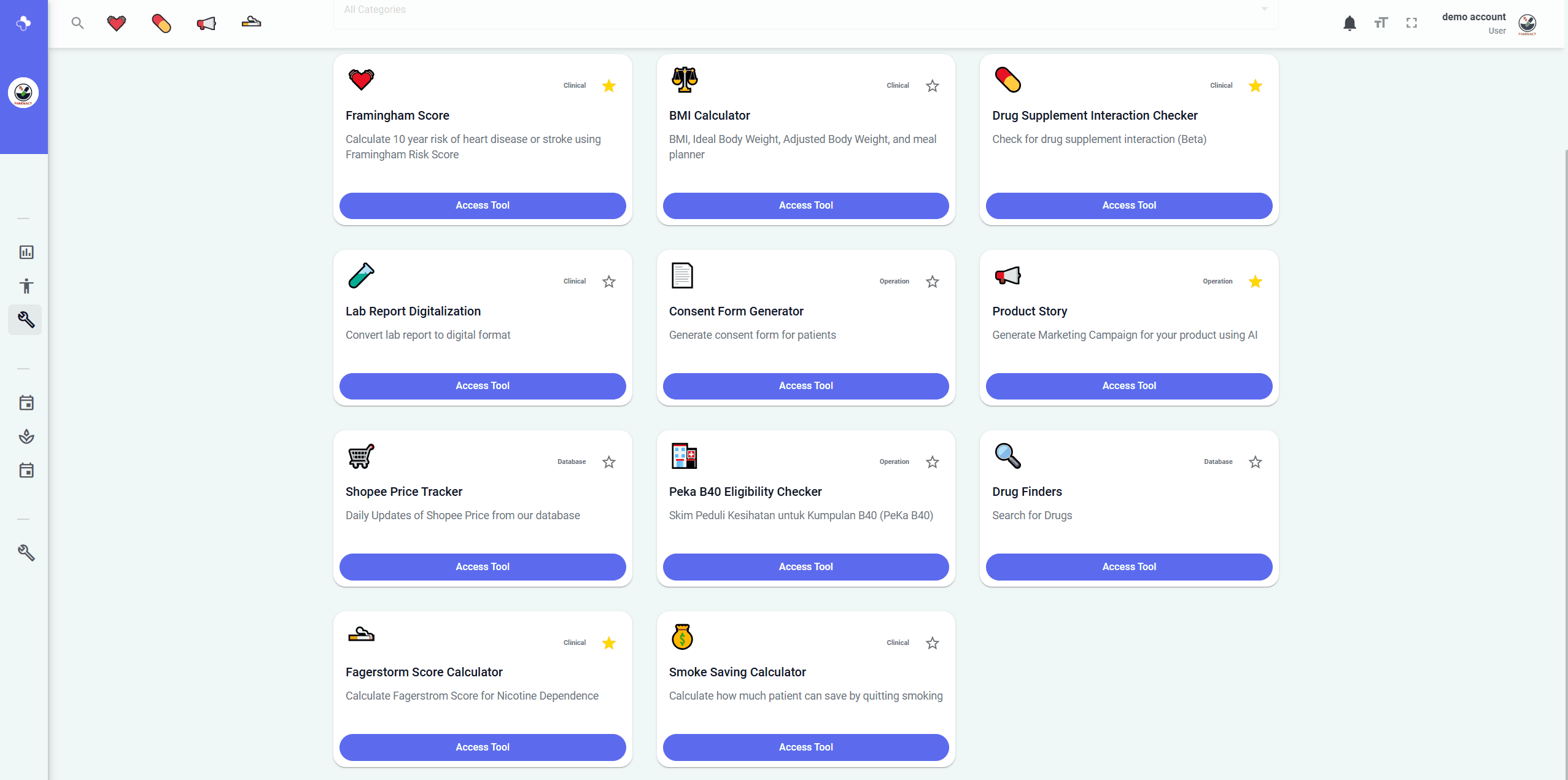Expand the All Categories dropdown
Screen dimensions: 1568x780
805,10
